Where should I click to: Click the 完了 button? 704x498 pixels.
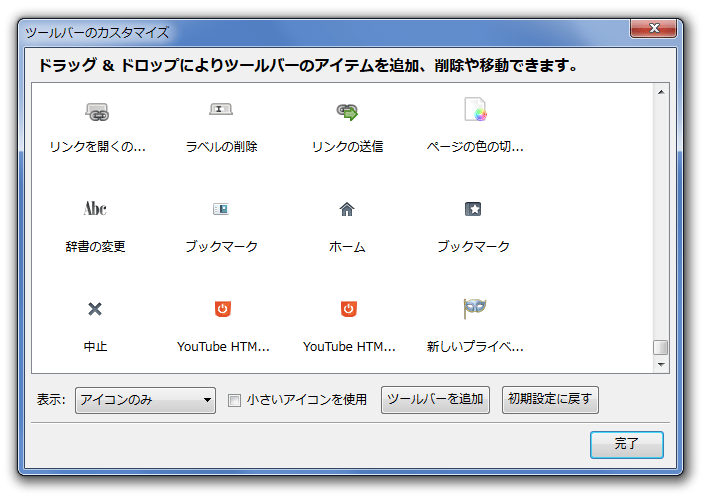626,445
